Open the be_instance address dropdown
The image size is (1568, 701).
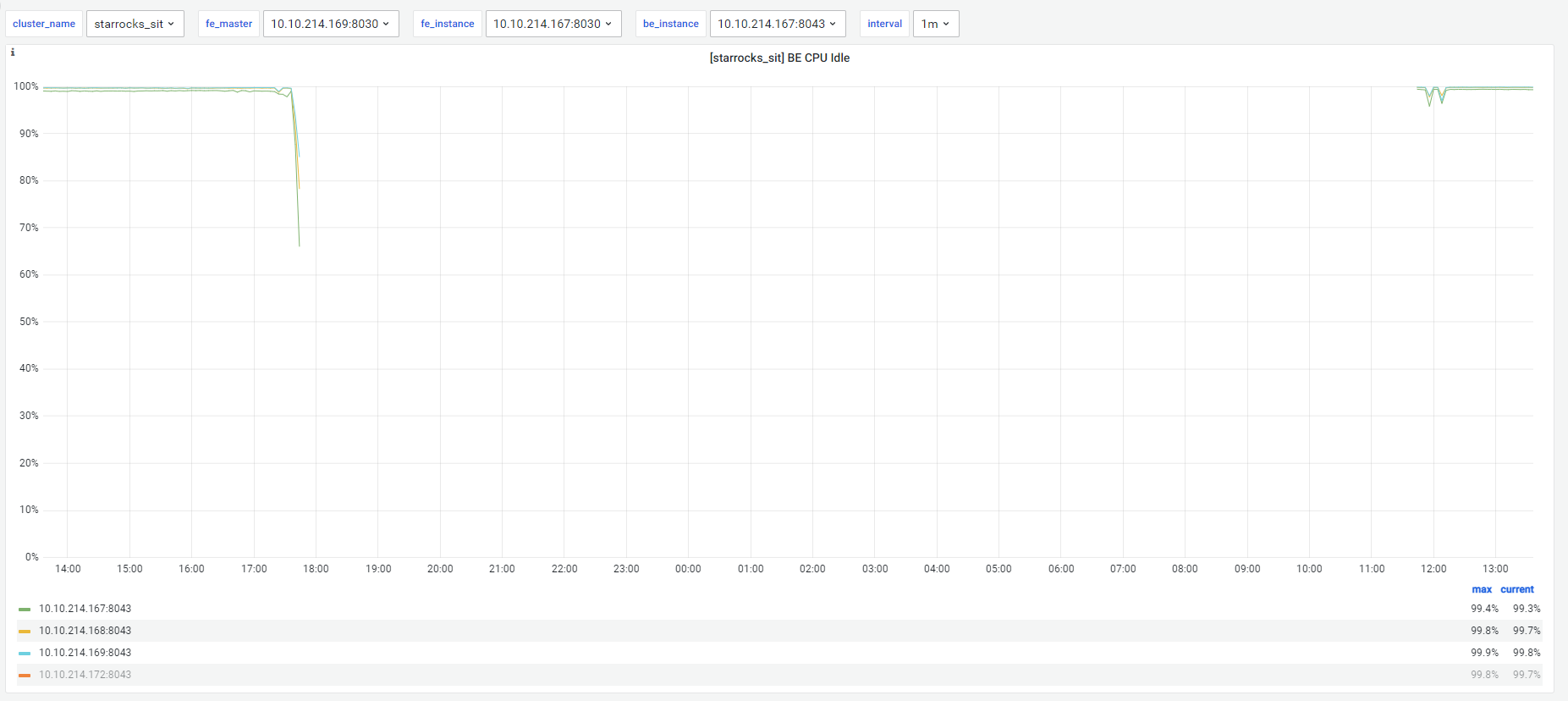(777, 24)
